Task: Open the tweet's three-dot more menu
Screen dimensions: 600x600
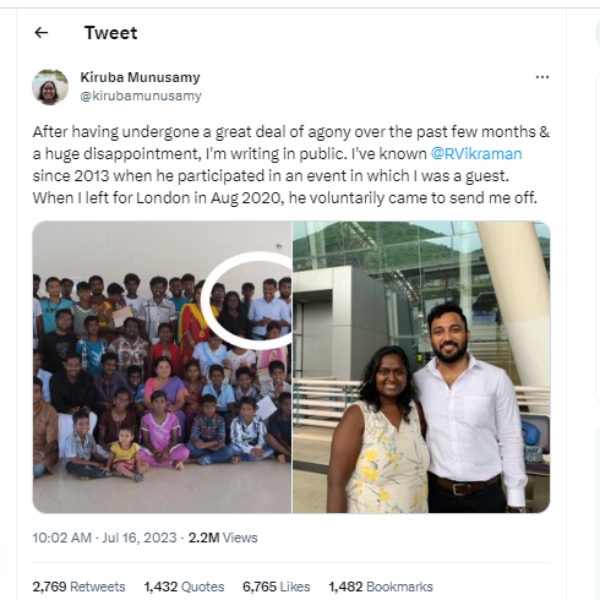Action: 542,77
